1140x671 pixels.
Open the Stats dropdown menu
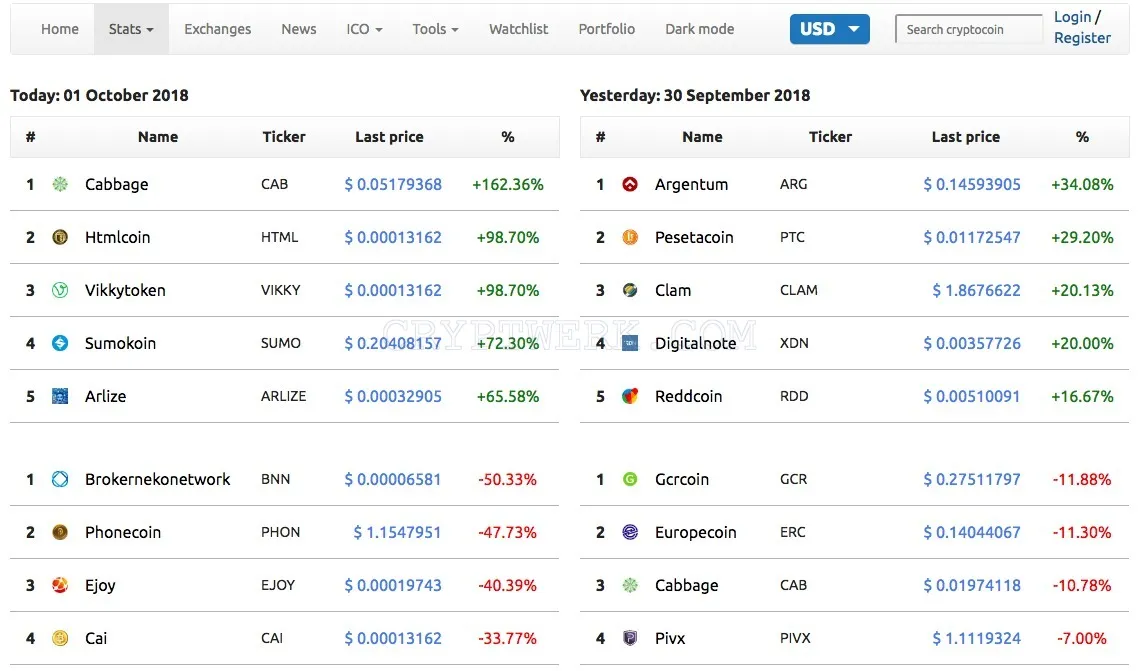point(131,29)
